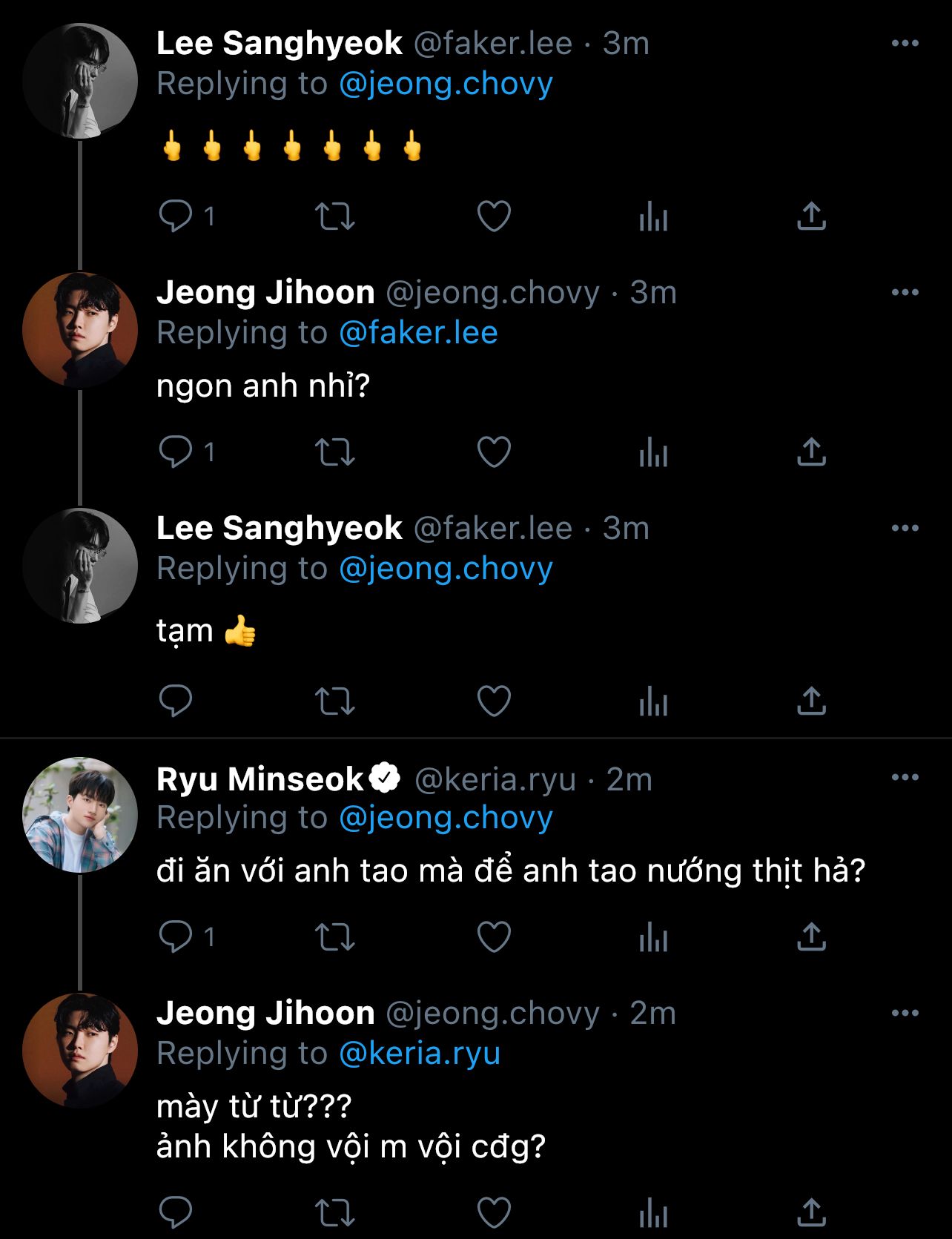View analytics for Ryu Minseok's tweet
Screen dimensions: 952x1239
tap(653, 937)
